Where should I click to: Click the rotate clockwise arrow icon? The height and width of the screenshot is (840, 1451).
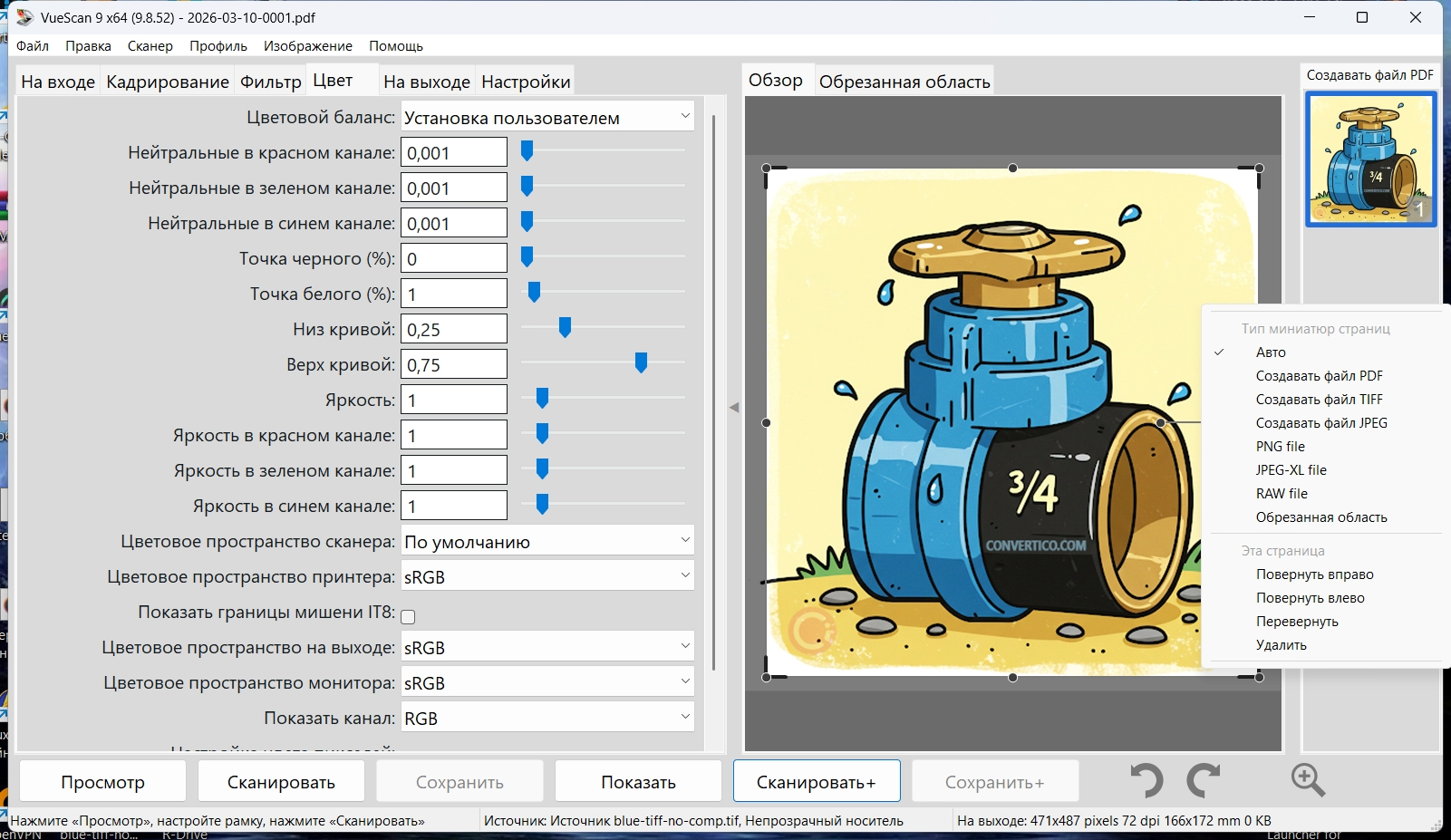click(x=1204, y=780)
